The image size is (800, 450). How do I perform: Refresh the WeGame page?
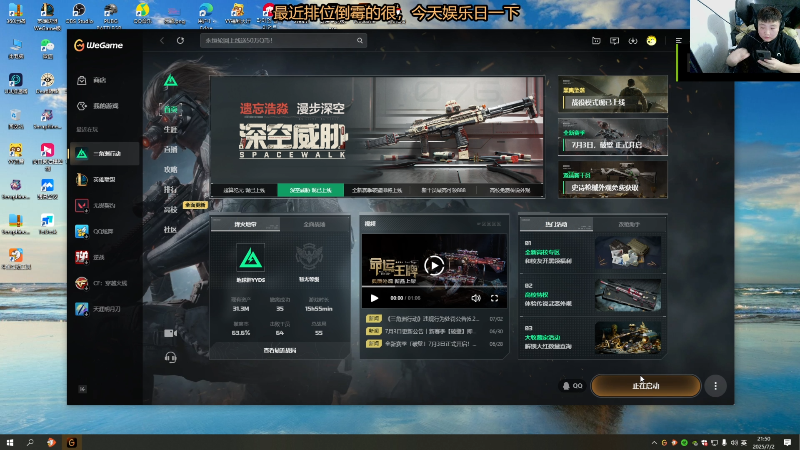(180, 40)
